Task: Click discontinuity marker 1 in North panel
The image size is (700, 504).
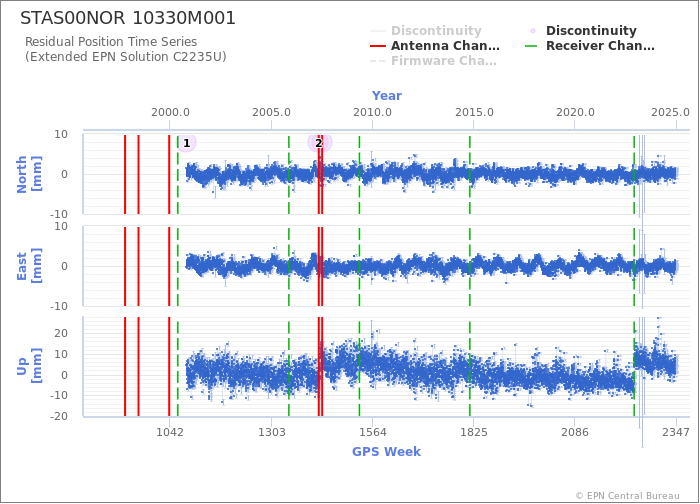Action: point(187,143)
